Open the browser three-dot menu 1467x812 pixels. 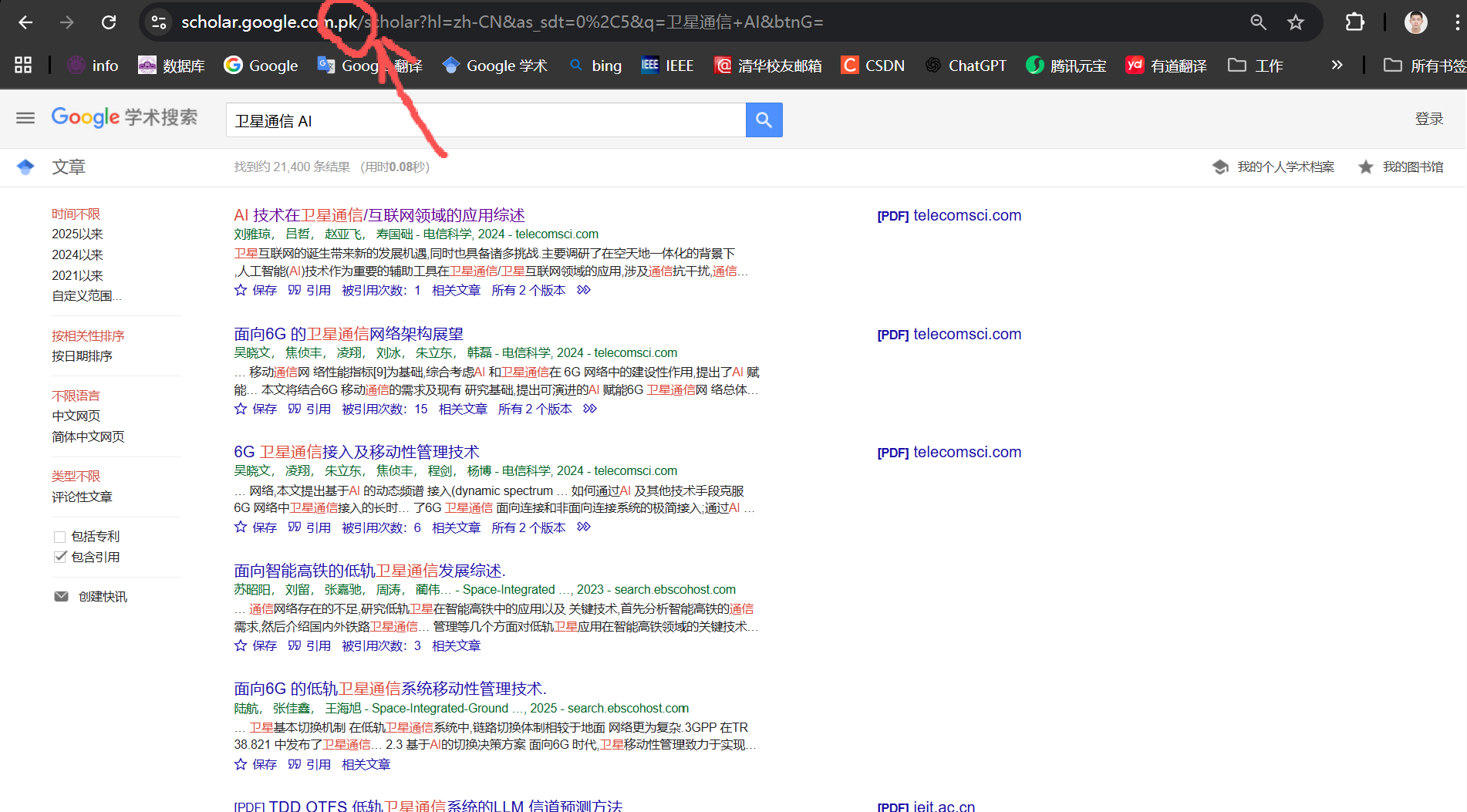(x=1456, y=22)
